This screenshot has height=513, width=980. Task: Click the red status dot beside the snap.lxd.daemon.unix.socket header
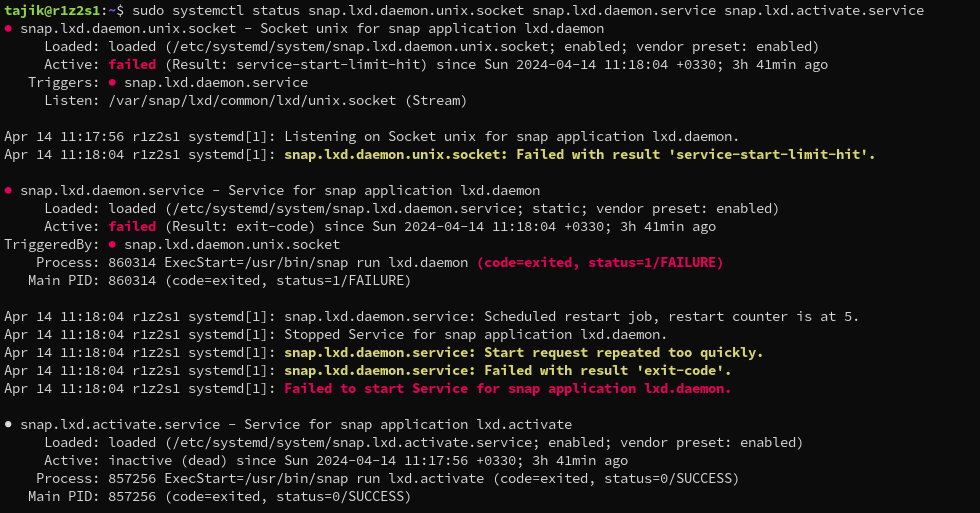point(9,29)
